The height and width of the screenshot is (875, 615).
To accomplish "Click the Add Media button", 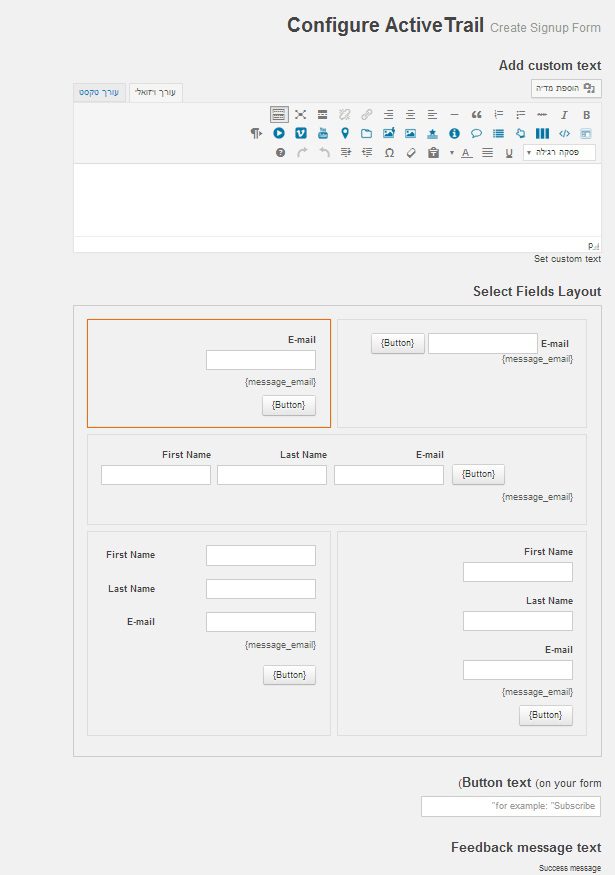I will (565, 88).
